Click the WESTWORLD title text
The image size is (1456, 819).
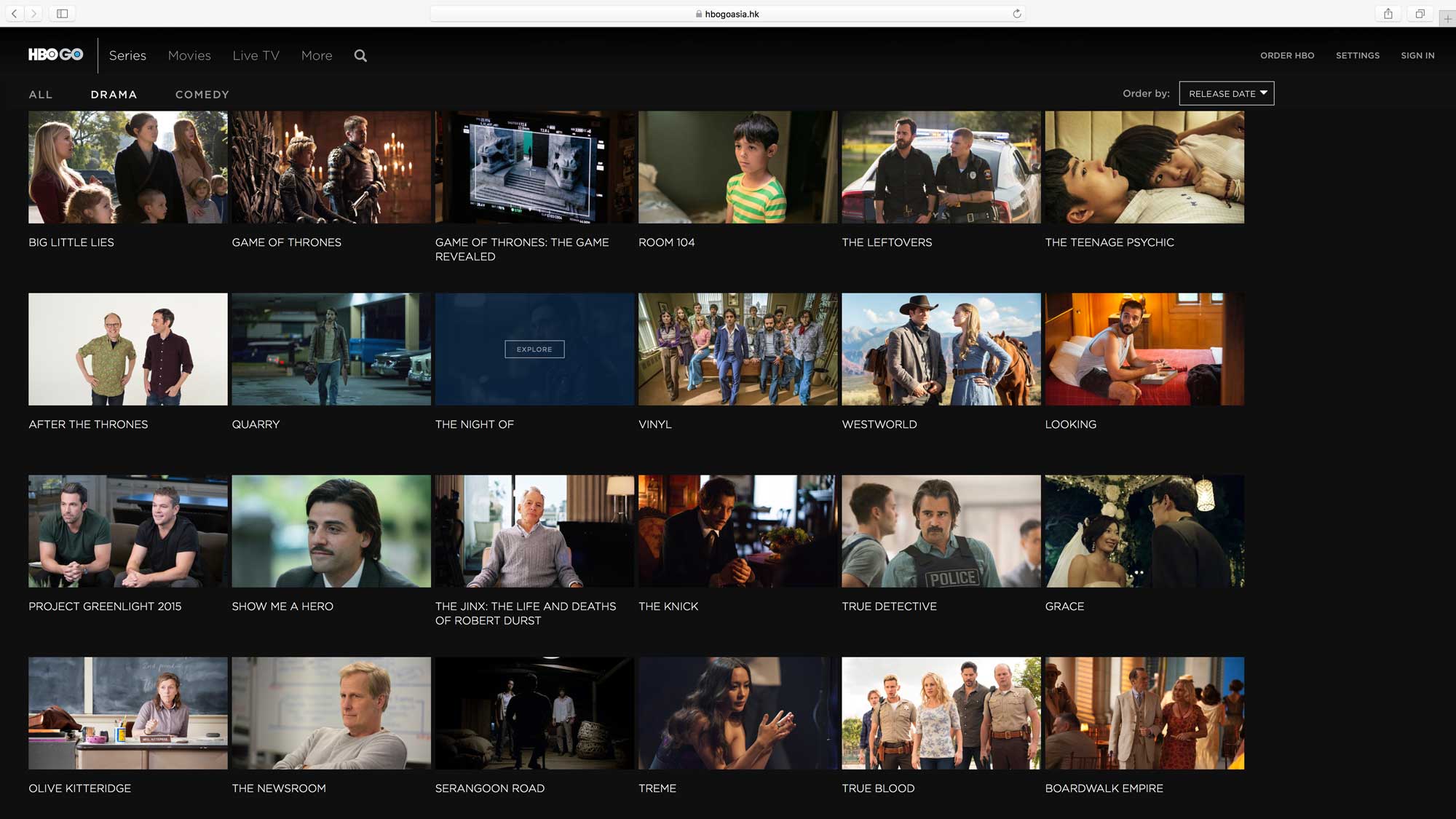(x=879, y=424)
